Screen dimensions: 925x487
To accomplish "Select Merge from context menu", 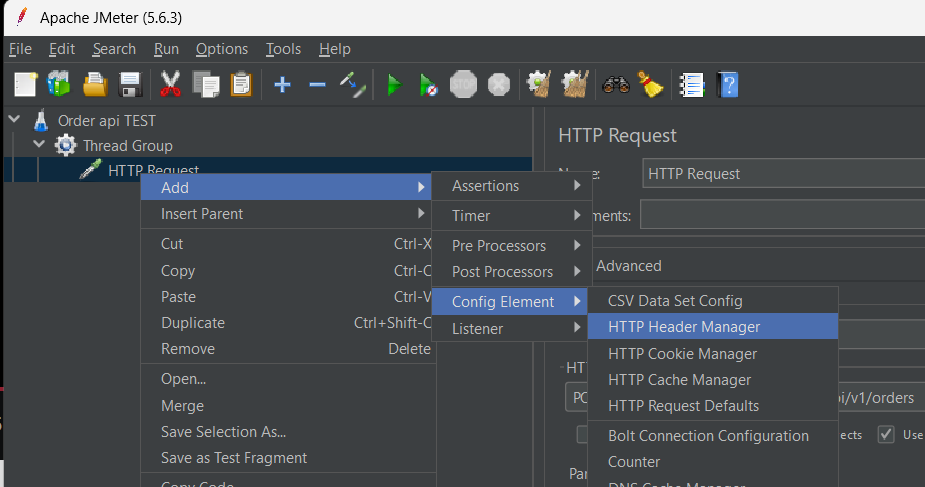I will point(287,406).
